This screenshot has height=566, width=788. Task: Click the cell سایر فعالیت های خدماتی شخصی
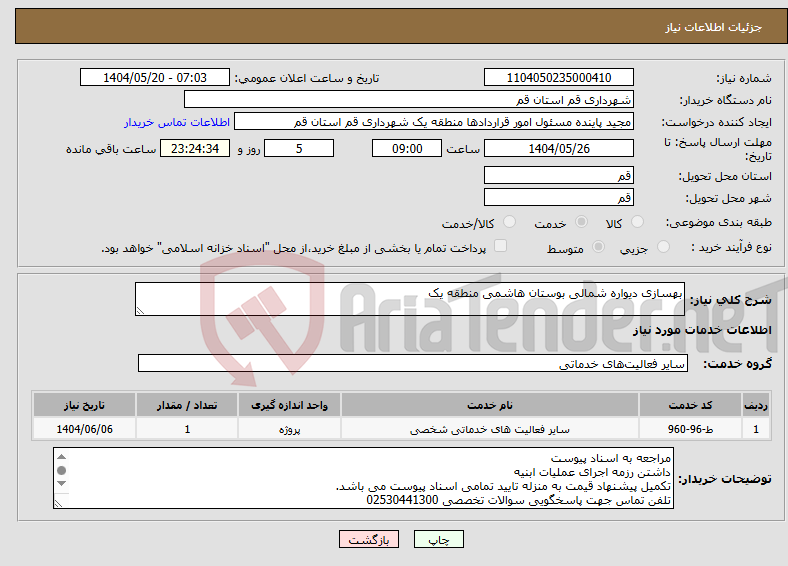[489, 429]
